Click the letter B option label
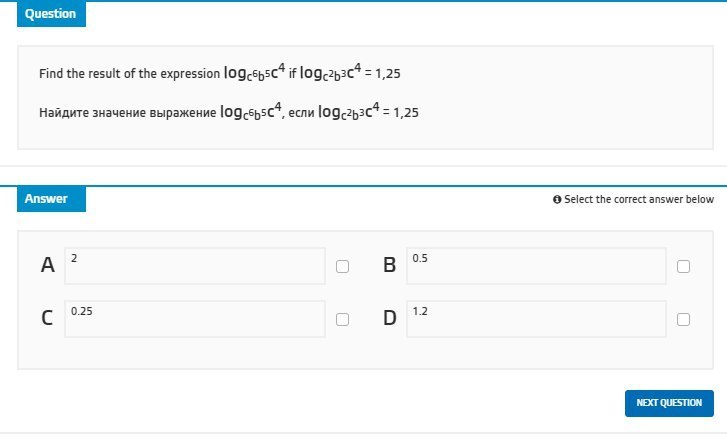The height and width of the screenshot is (441, 727). [x=390, y=266]
